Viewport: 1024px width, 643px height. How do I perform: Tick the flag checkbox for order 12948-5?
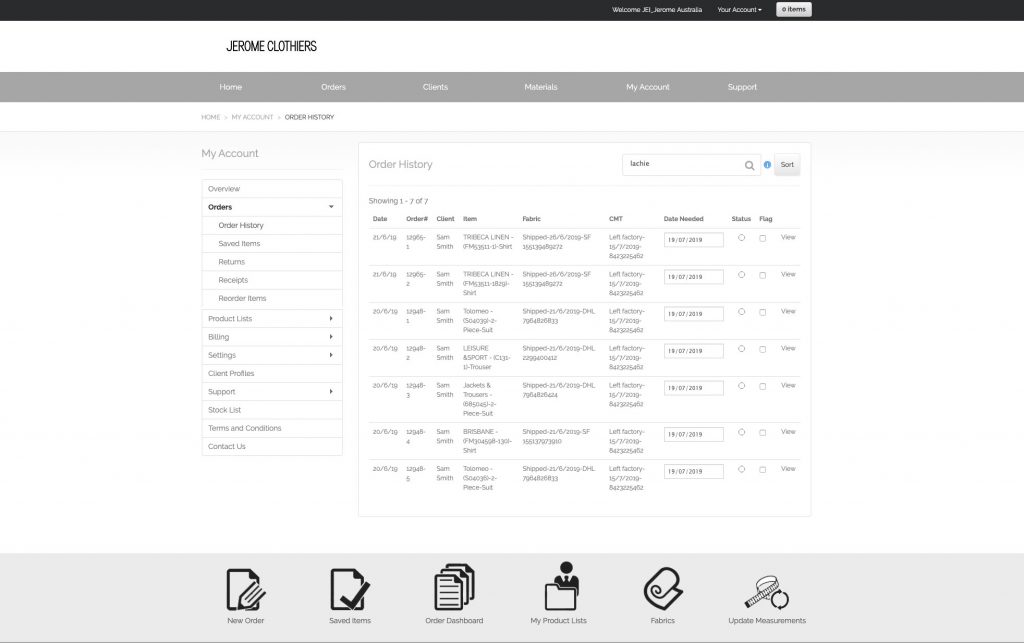coord(763,468)
